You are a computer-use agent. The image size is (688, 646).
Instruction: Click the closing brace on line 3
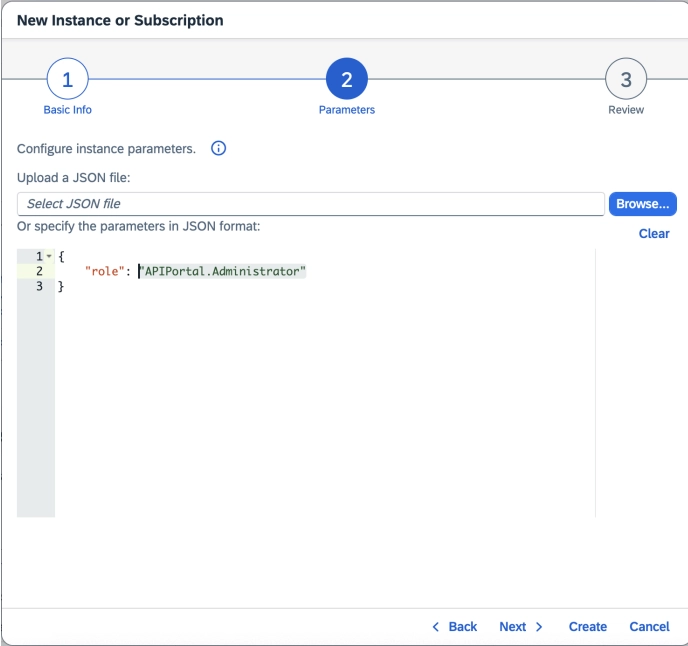pos(61,287)
